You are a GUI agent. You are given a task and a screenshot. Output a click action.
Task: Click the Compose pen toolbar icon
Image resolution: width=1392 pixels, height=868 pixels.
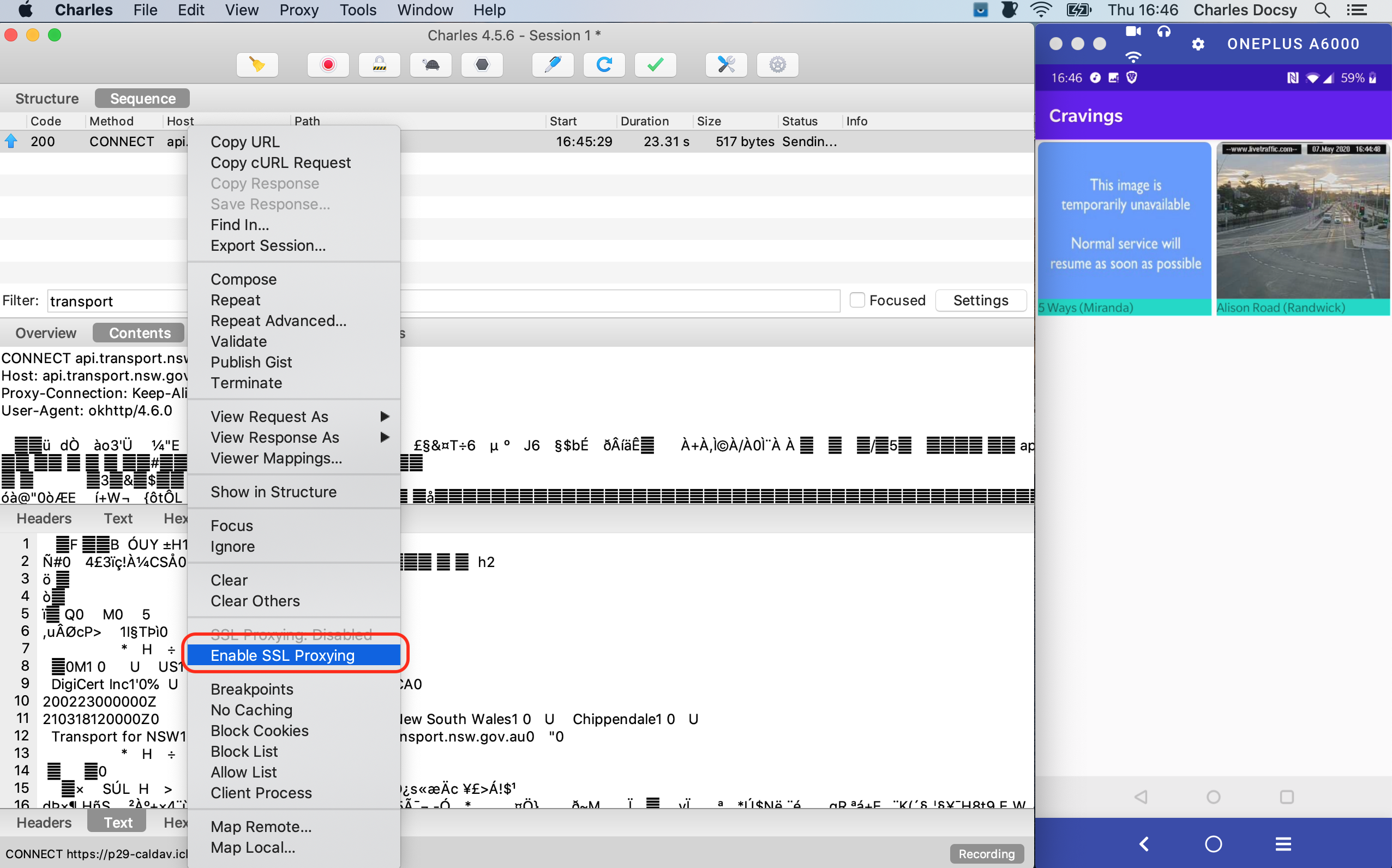click(x=553, y=64)
